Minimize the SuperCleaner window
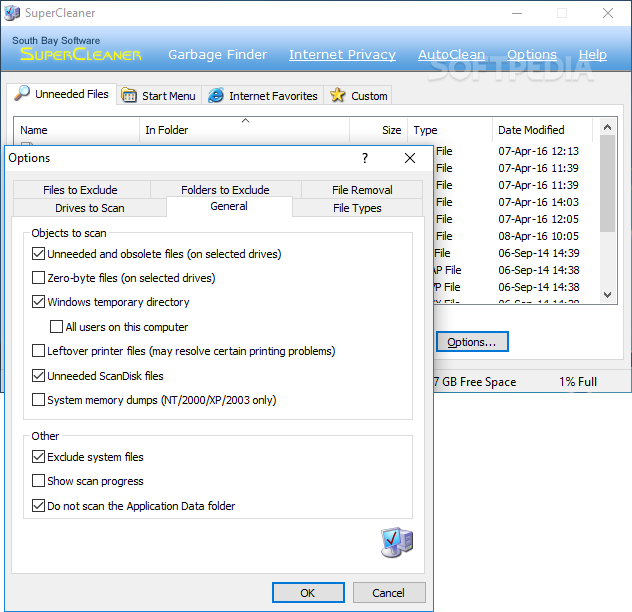632x612 pixels. point(517,13)
